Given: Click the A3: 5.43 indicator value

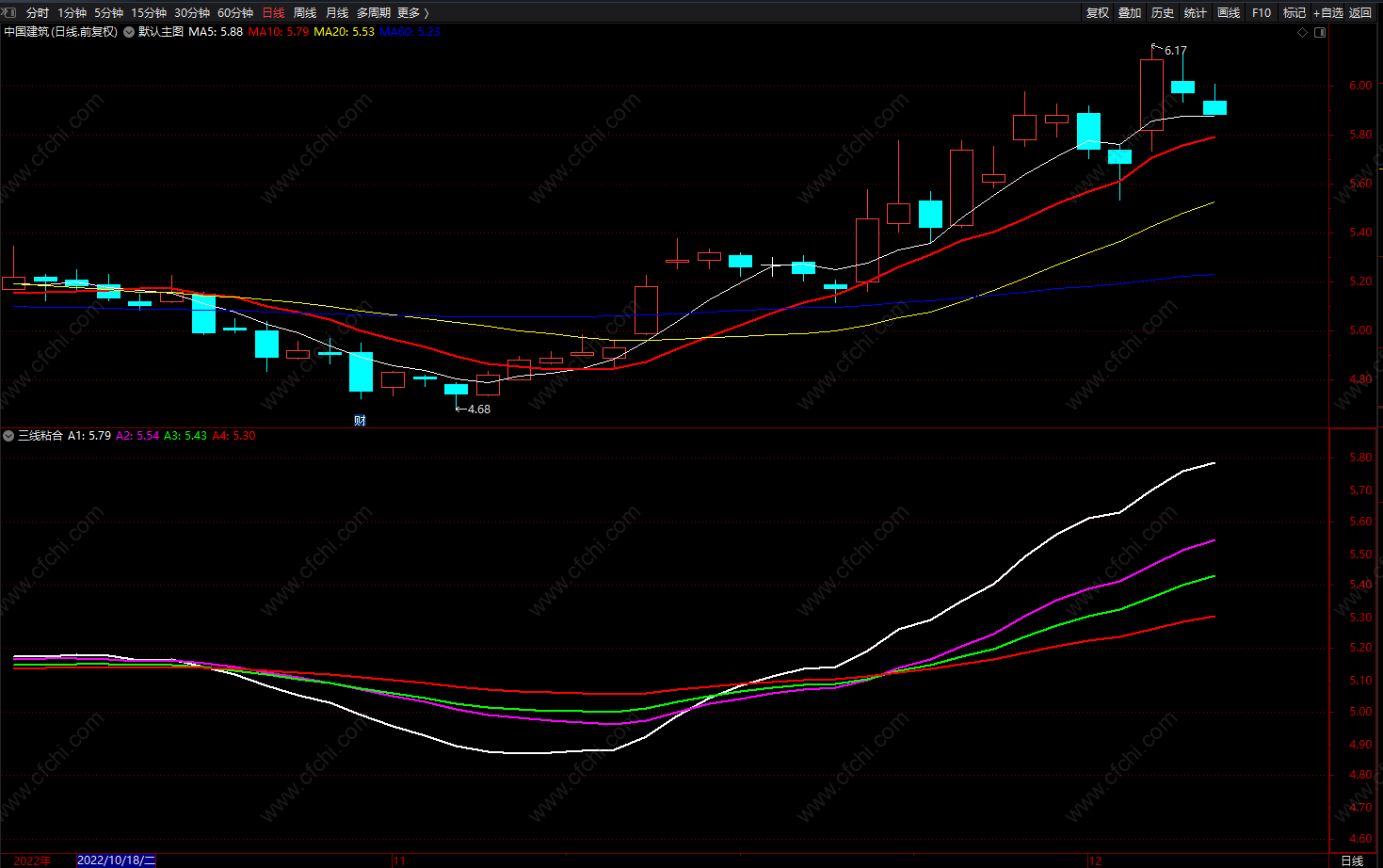Looking at the screenshot, I should tap(185, 436).
